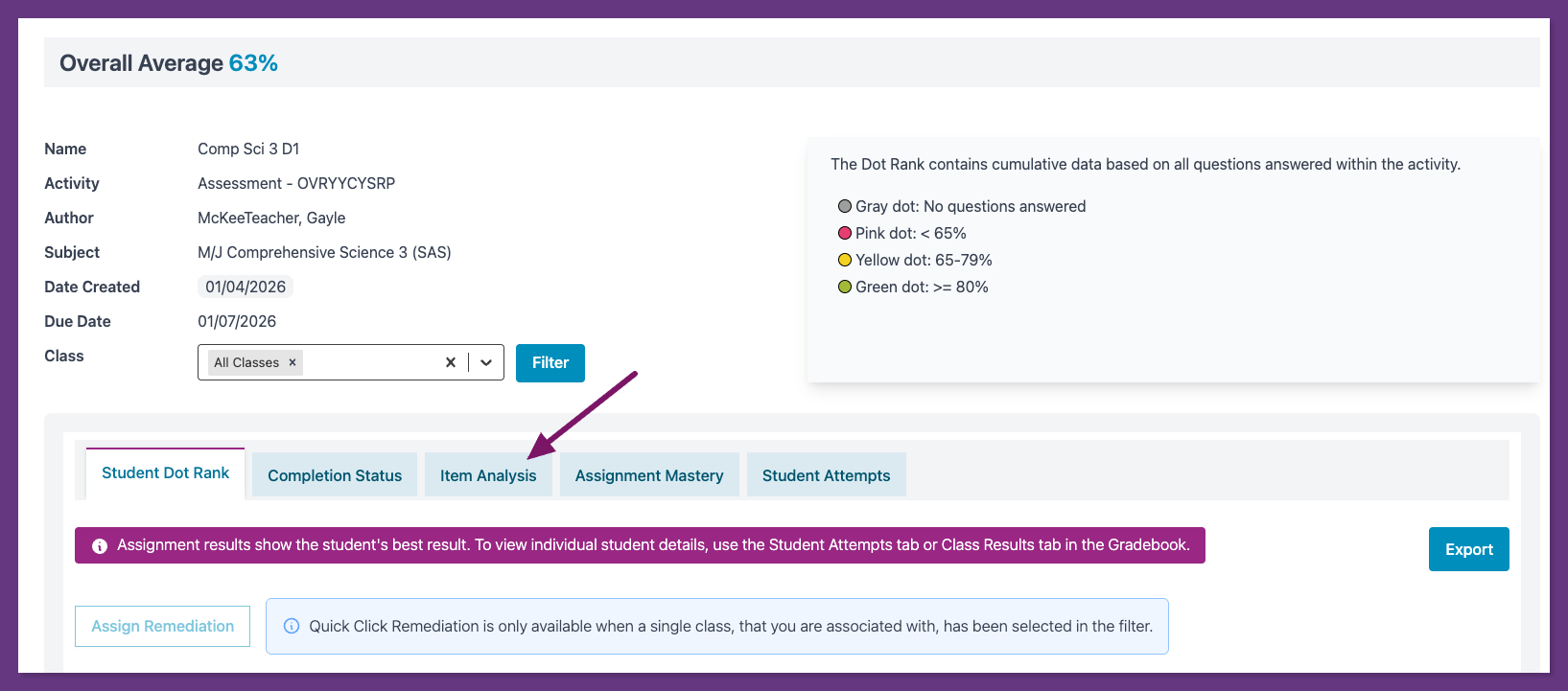Switch to the Student Dot Rank tab
Image resolution: width=1568 pixels, height=691 pixels.
[165, 473]
